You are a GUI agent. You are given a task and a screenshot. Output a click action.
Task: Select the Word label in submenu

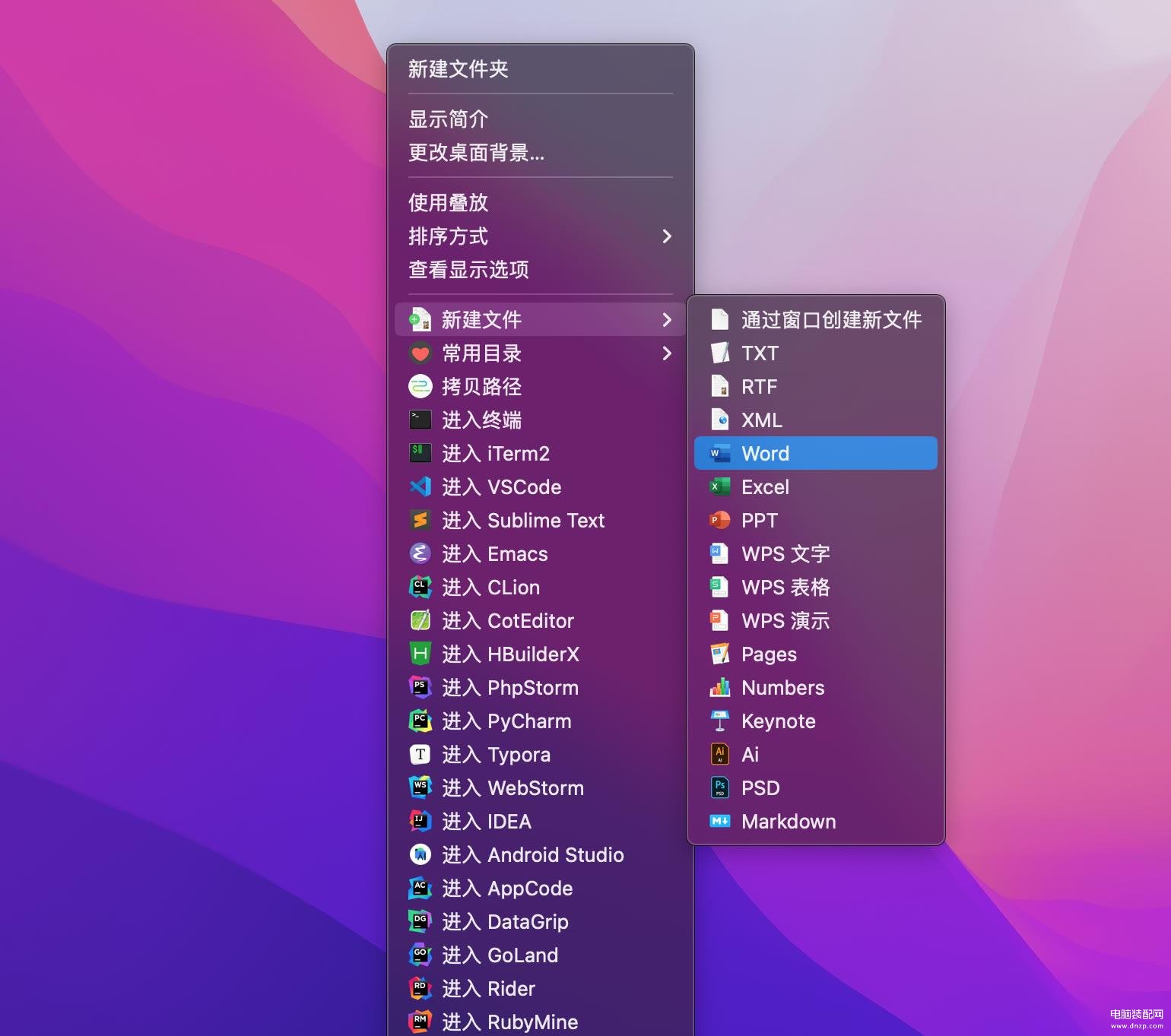point(765,453)
